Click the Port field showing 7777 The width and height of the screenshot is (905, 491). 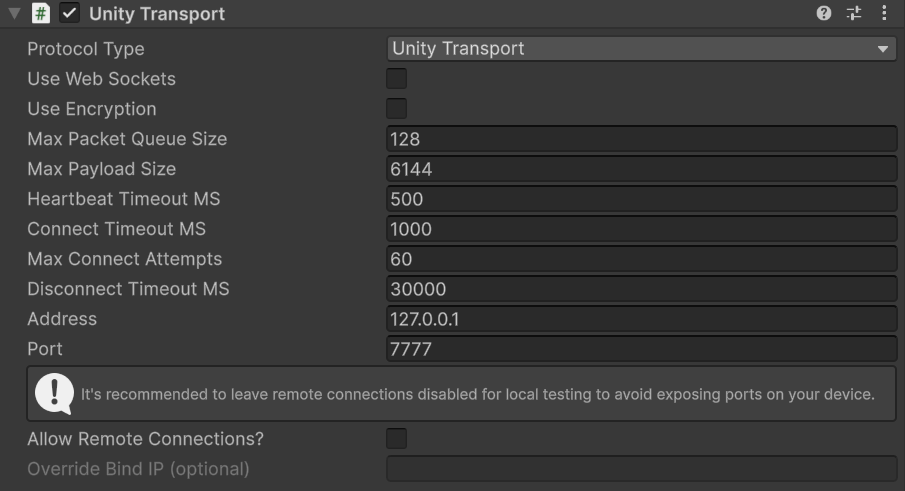click(x=641, y=349)
